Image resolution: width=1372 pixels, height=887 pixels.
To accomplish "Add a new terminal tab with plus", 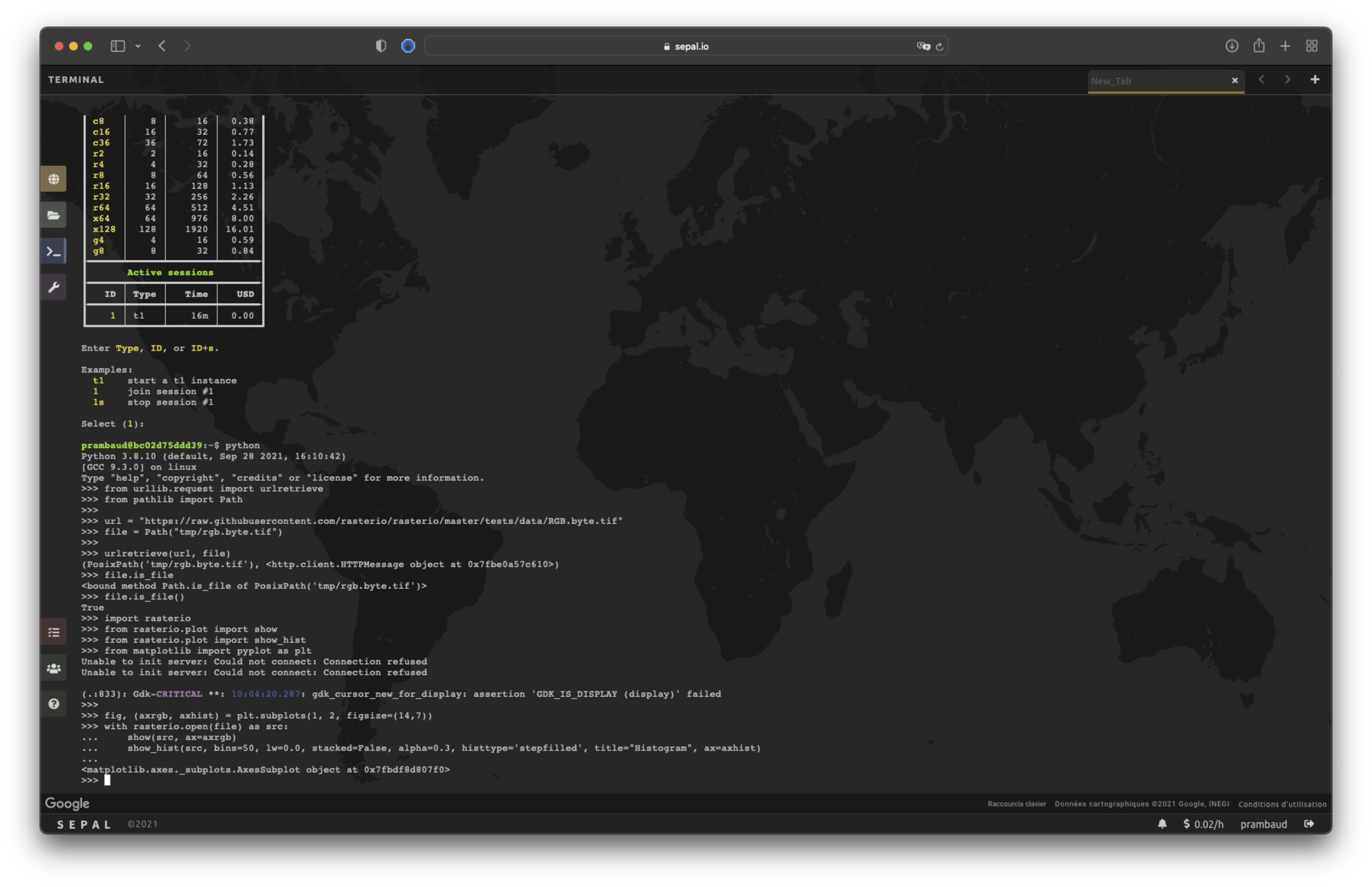I will pos(1315,80).
